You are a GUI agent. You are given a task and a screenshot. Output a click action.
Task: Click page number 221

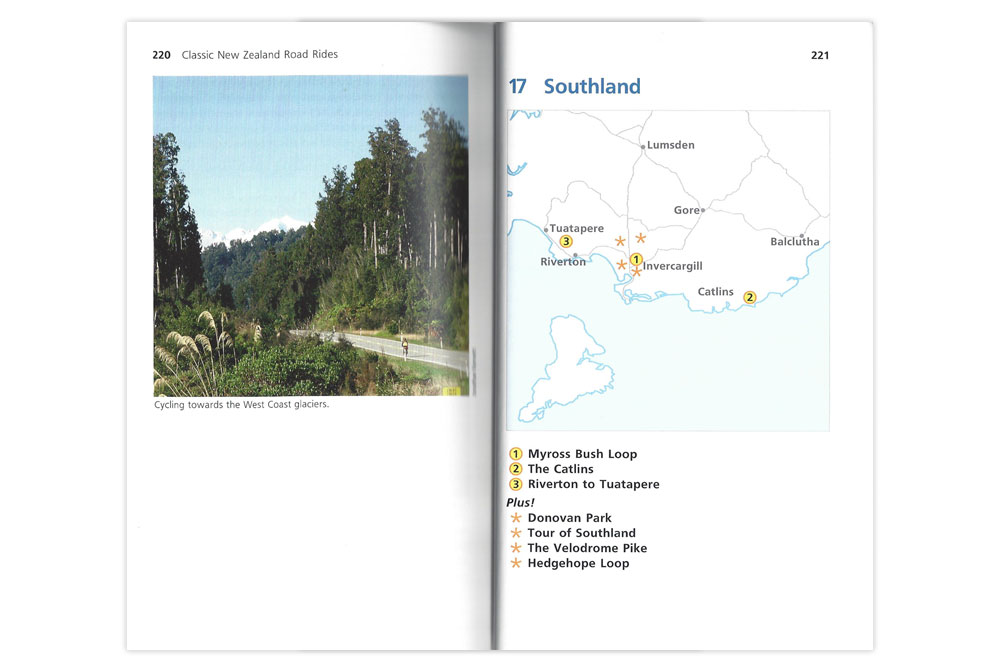click(820, 55)
